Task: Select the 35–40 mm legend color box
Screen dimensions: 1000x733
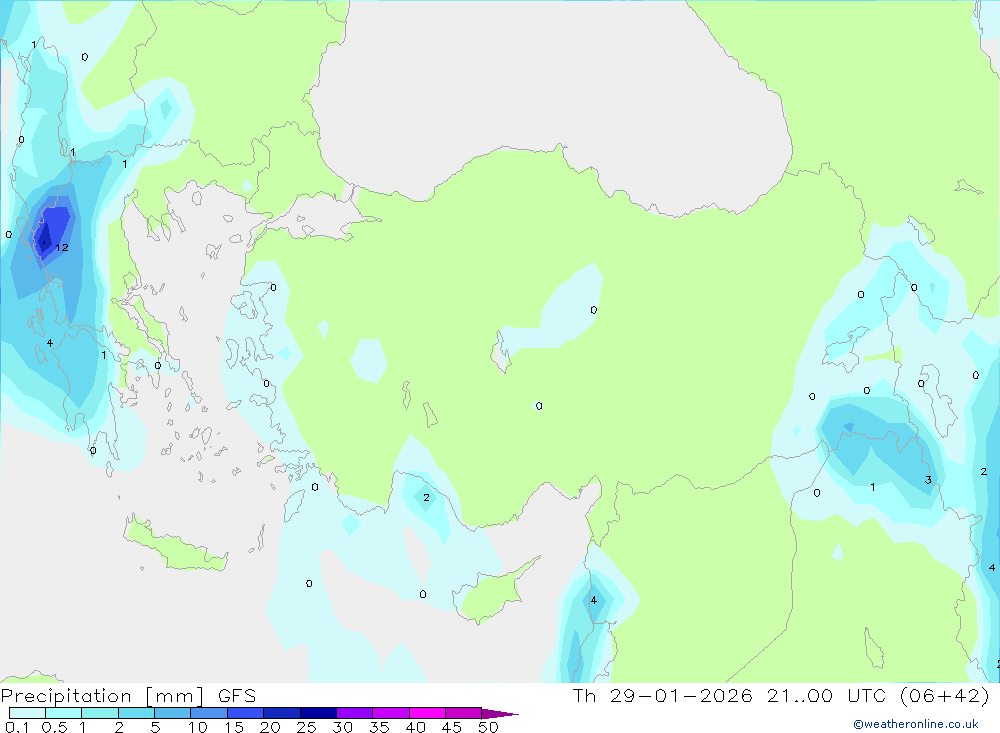Action: 391,713
